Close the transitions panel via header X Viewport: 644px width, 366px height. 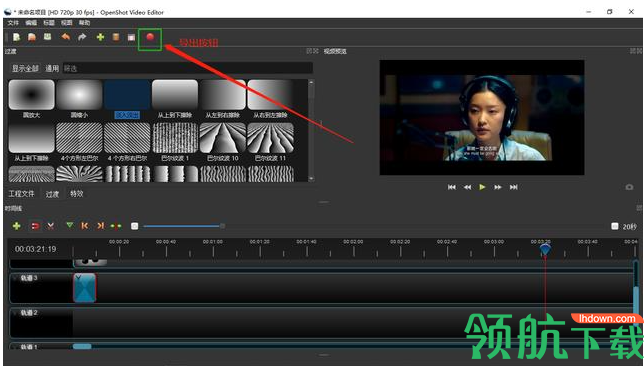tap(316, 51)
